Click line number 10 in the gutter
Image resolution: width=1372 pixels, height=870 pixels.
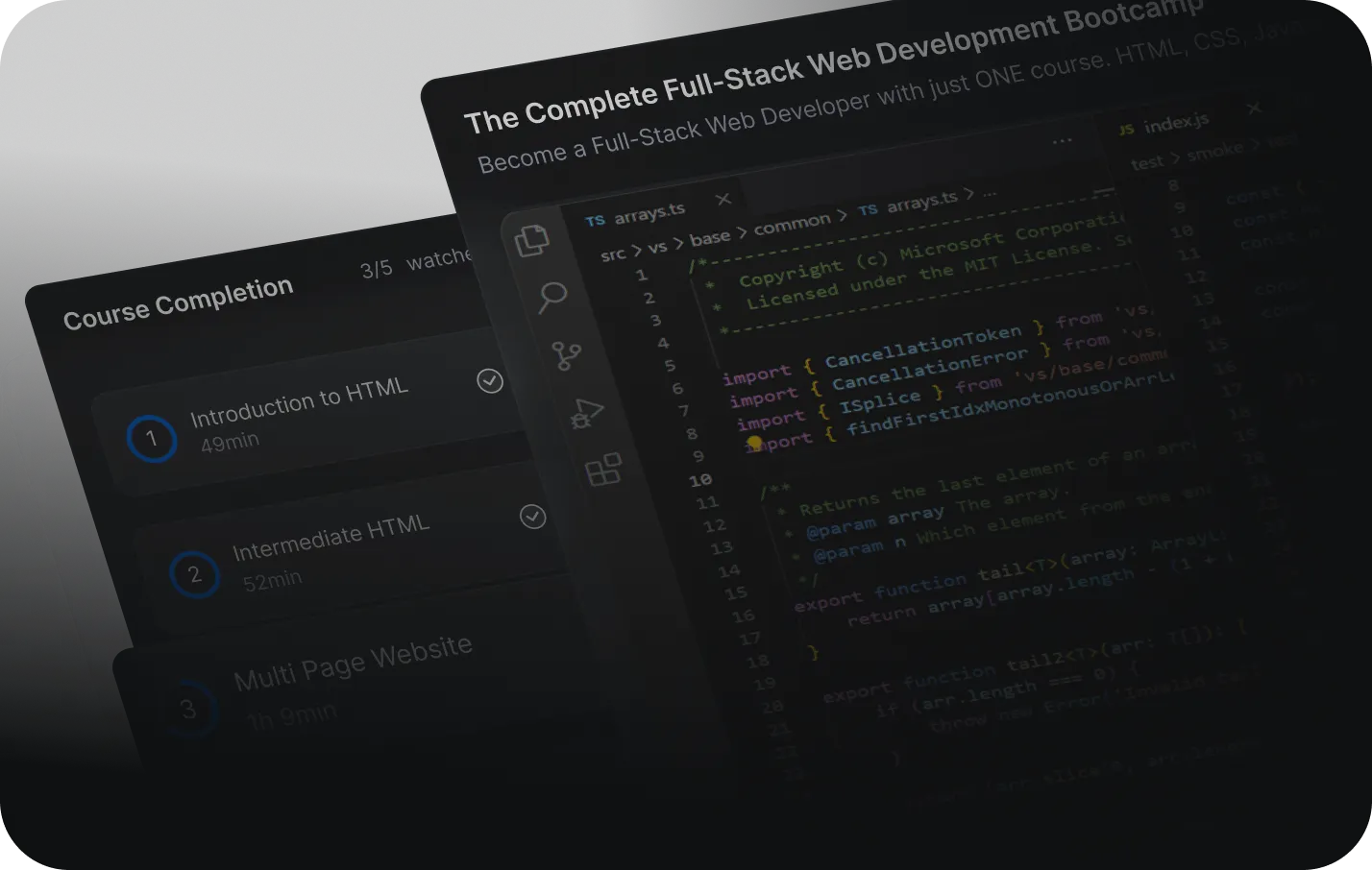(700, 479)
